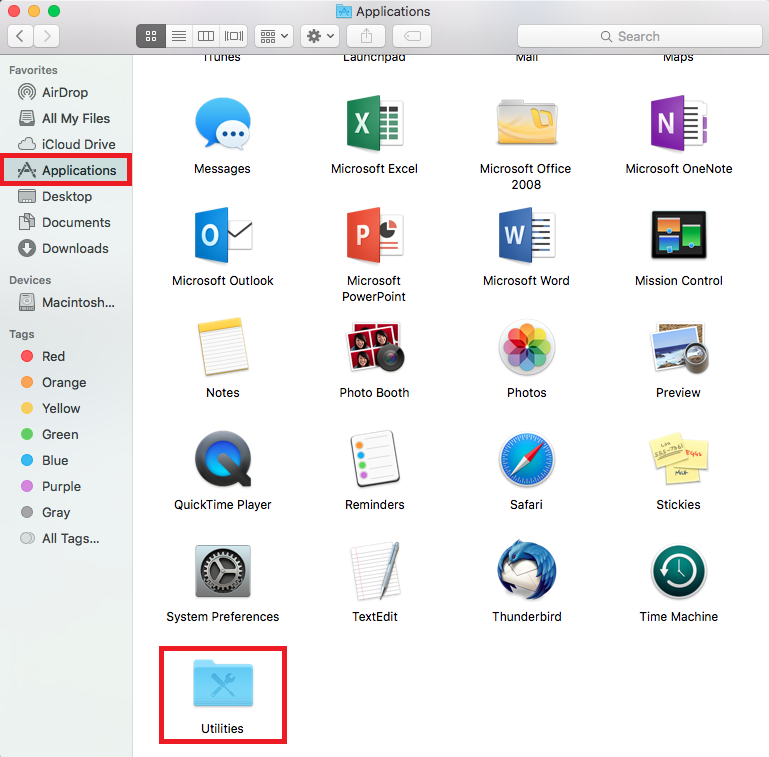Select All My Files in sidebar

pyautogui.click(x=66, y=118)
